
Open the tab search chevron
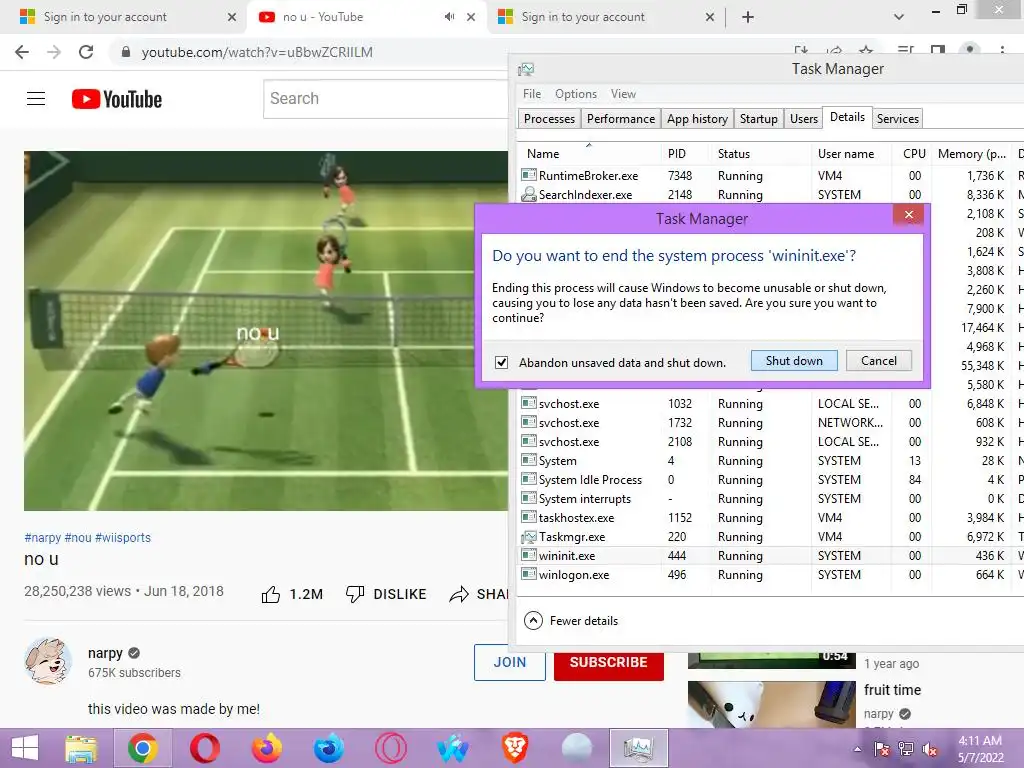tap(899, 17)
